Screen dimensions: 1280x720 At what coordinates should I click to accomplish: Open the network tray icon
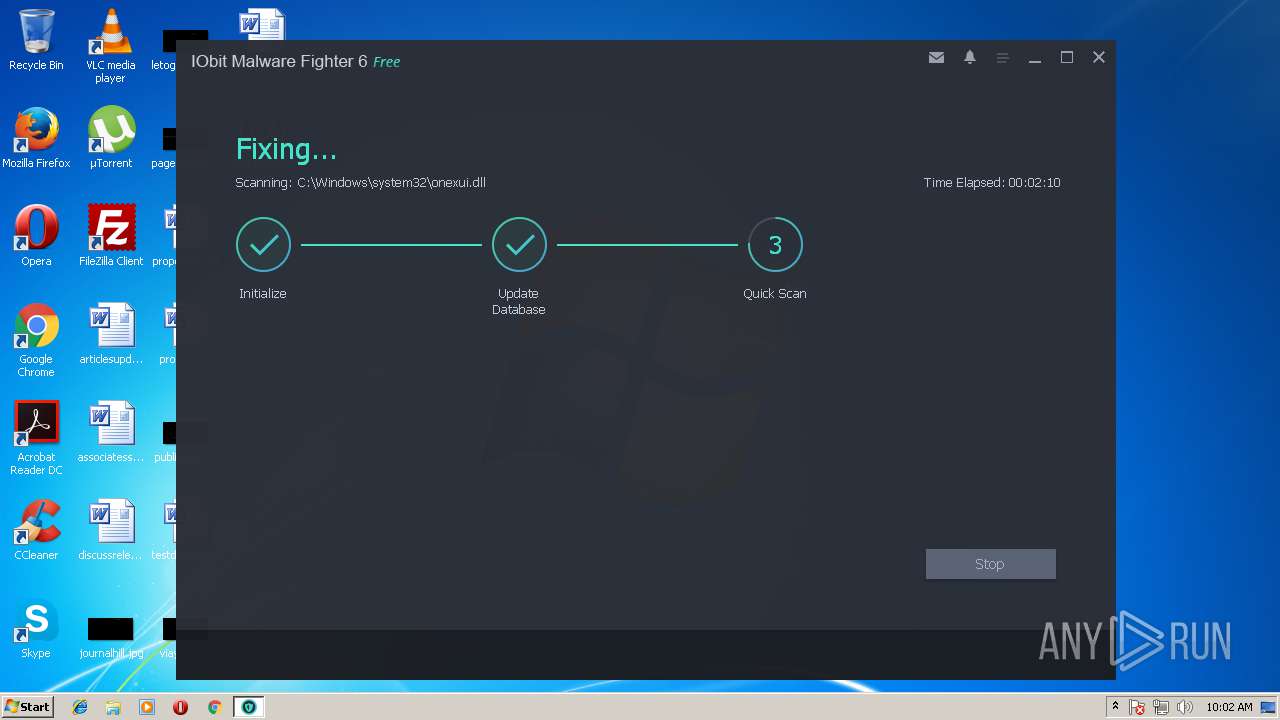tap(1161, 707)
